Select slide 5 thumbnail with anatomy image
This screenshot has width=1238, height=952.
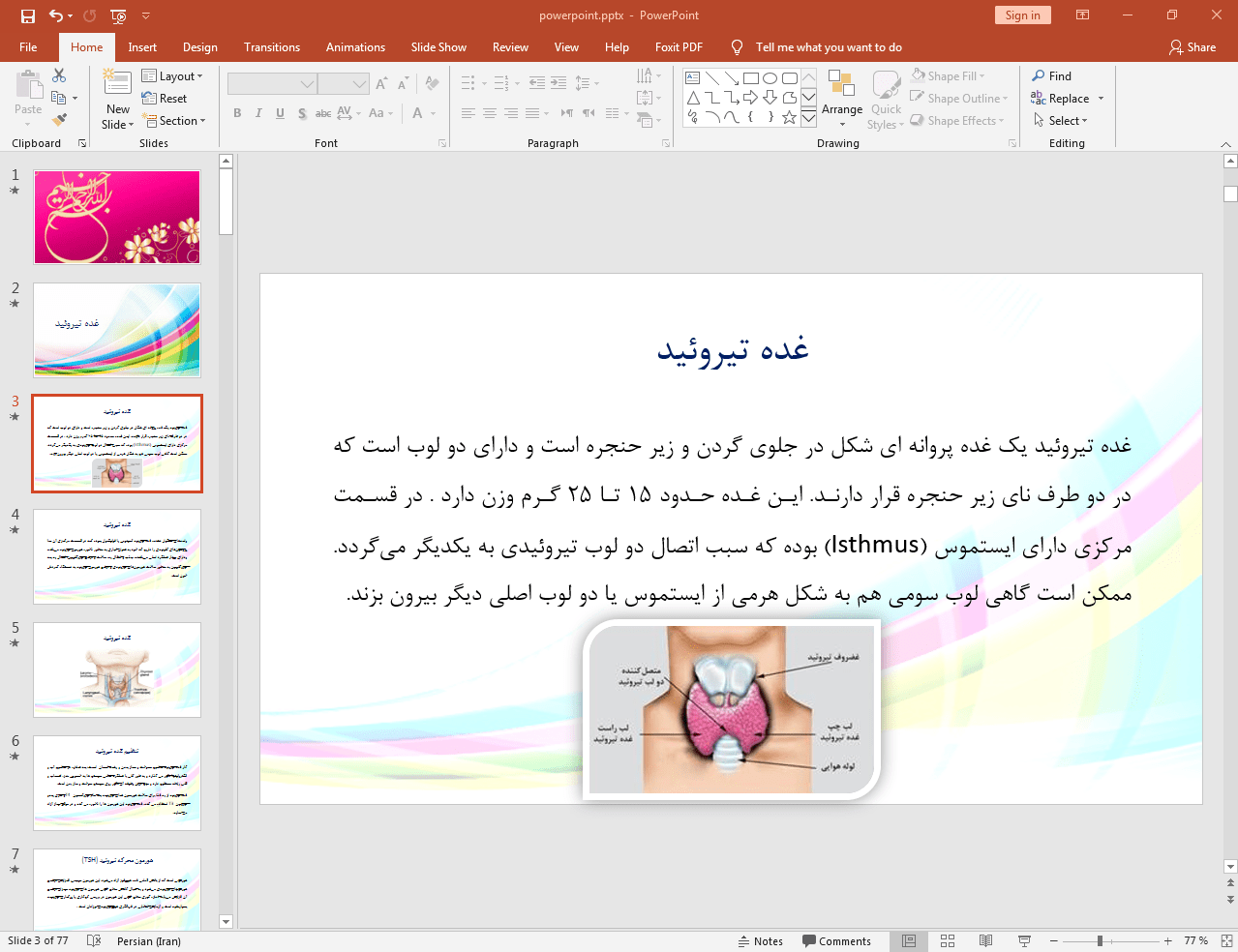[x=117, y=669]
